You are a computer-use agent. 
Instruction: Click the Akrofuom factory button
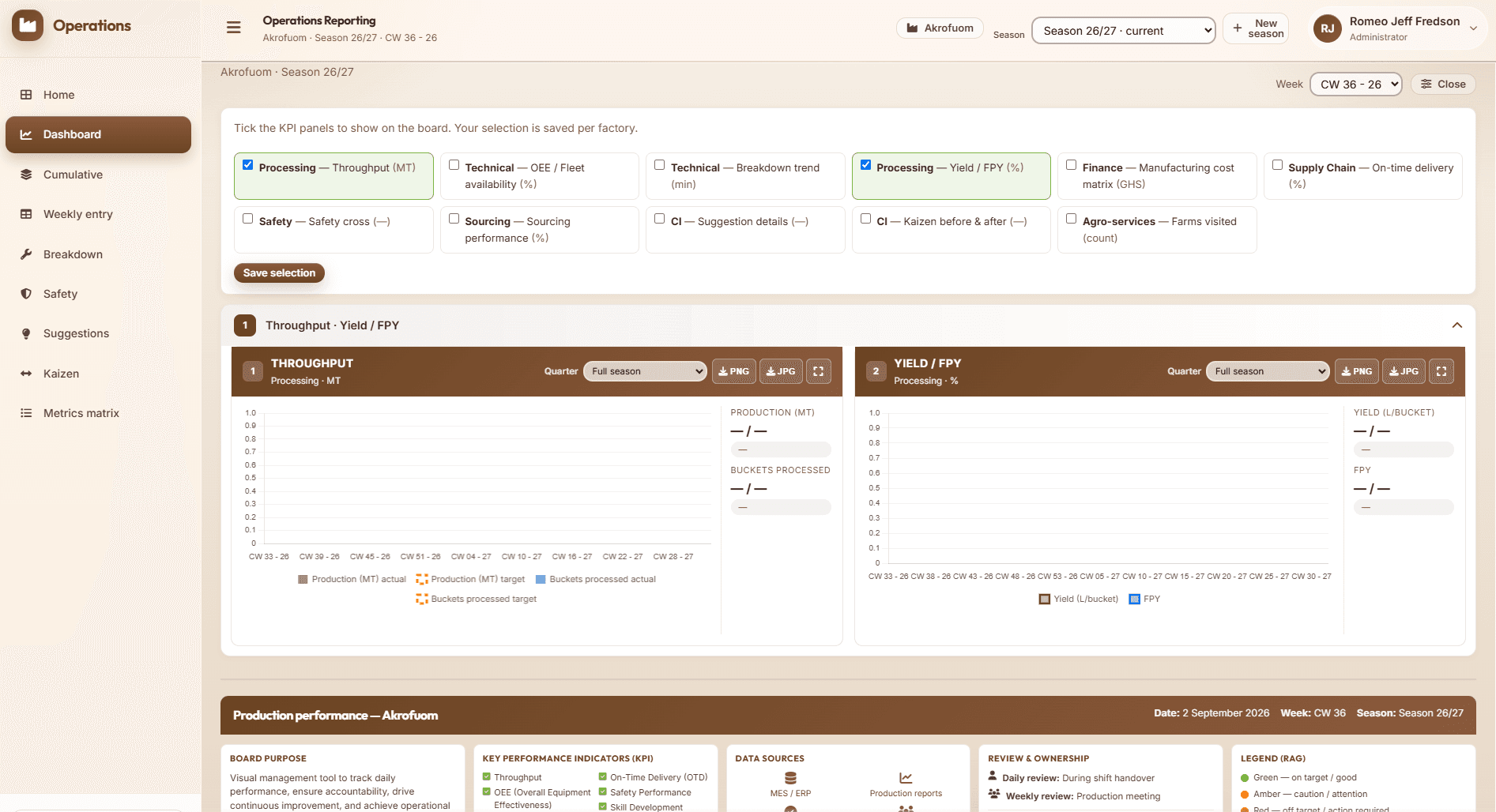(940, 28)
